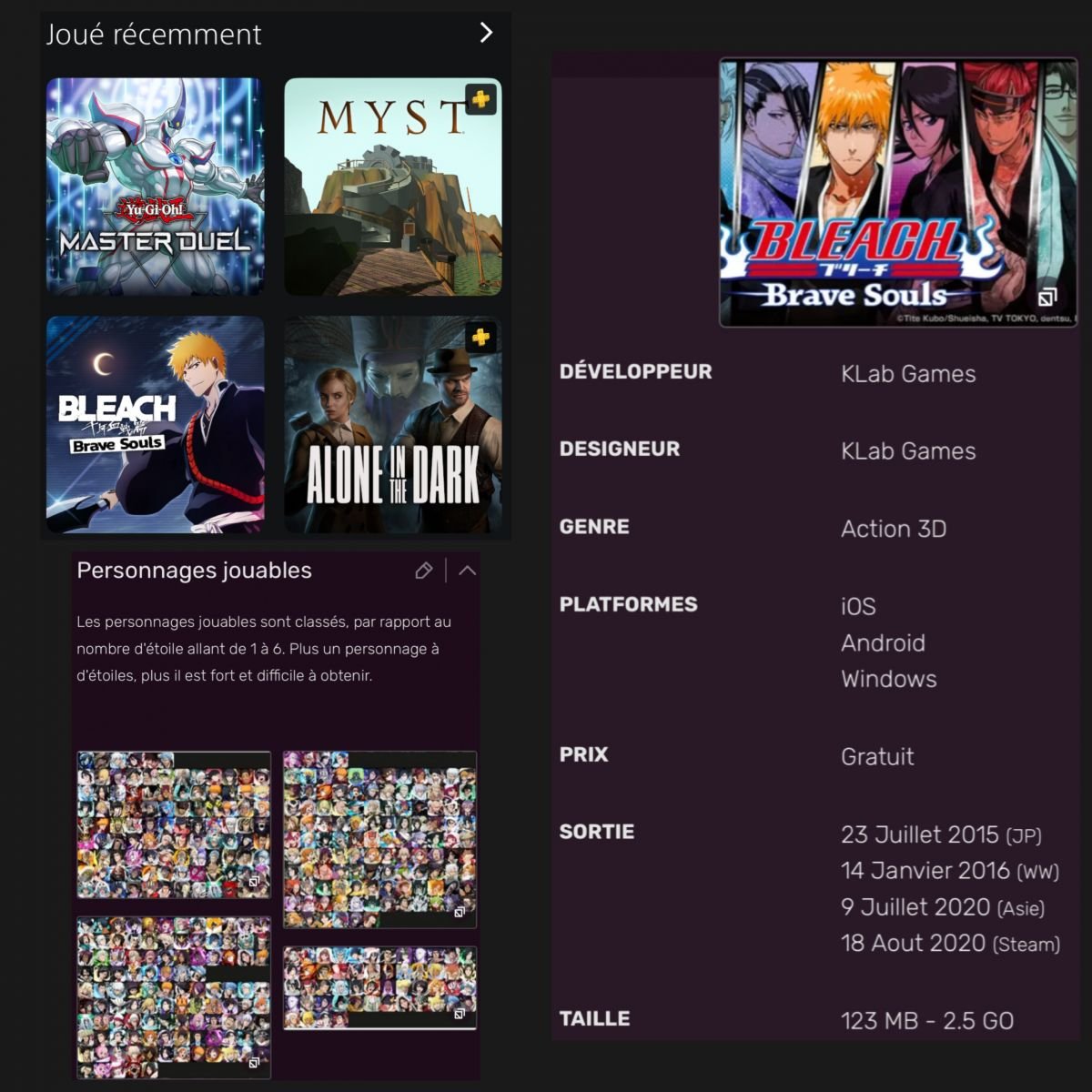1092x1092 pixels.
Task: Click the '123 MB - 2.5 GO' size value
Action: pos(927,1021)
